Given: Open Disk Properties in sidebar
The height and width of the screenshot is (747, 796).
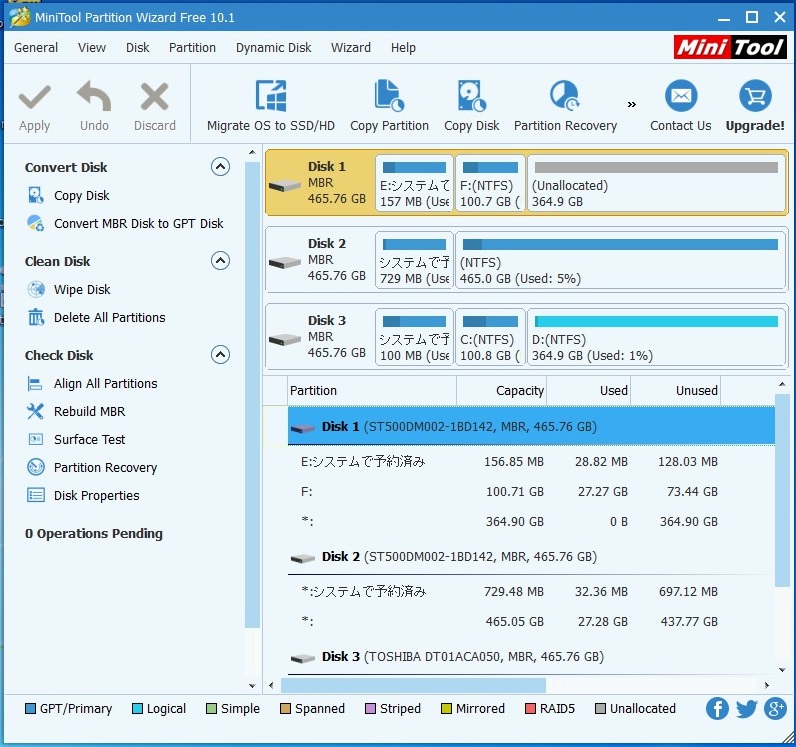Looking at the screenshot, I should click(96, 495).
